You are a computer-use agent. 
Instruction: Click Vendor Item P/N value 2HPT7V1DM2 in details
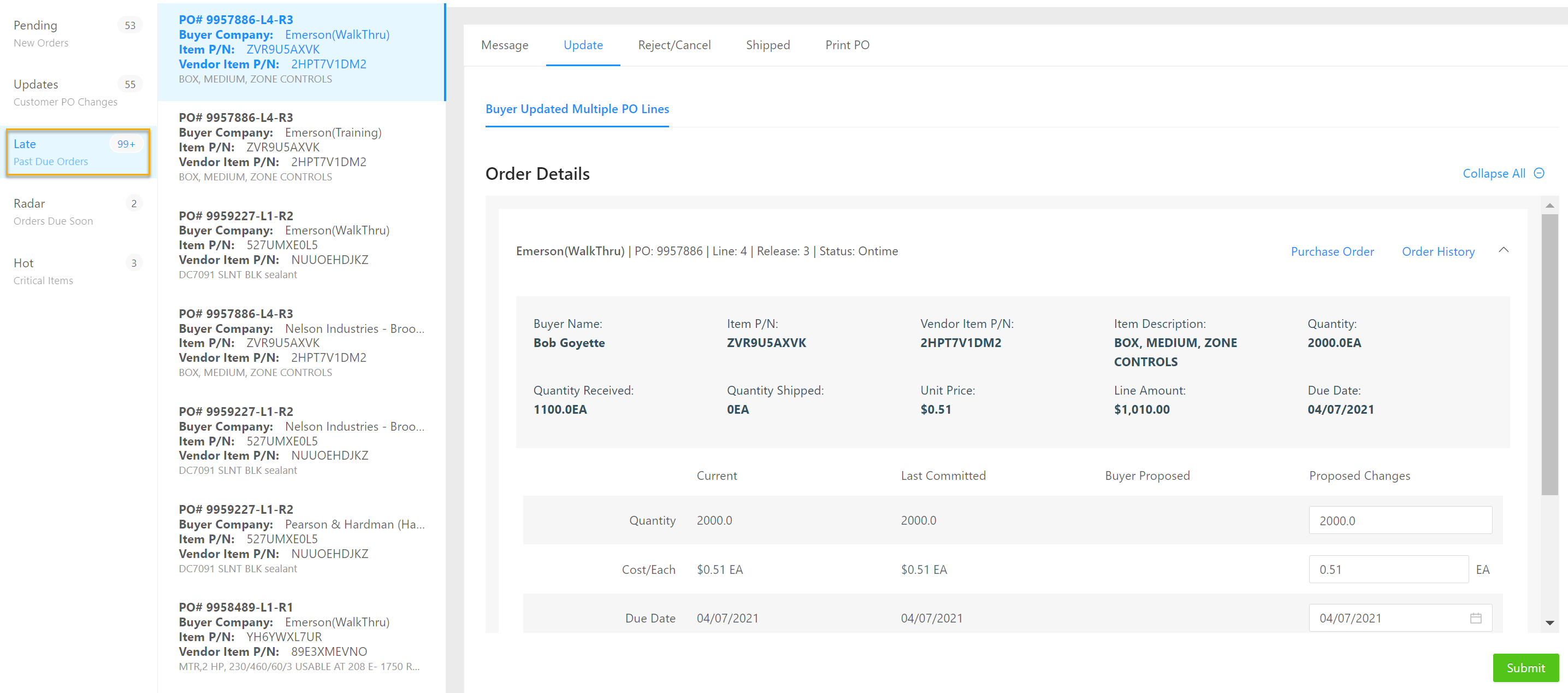pos(961,343)
